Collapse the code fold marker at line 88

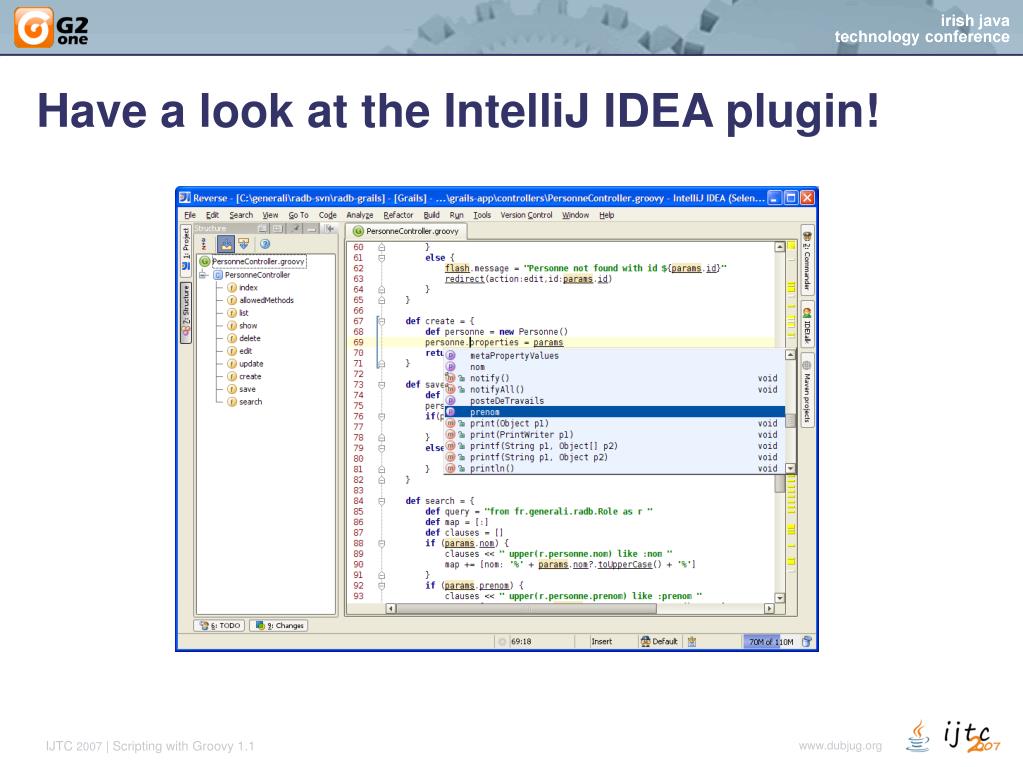(x=382, y=543)
